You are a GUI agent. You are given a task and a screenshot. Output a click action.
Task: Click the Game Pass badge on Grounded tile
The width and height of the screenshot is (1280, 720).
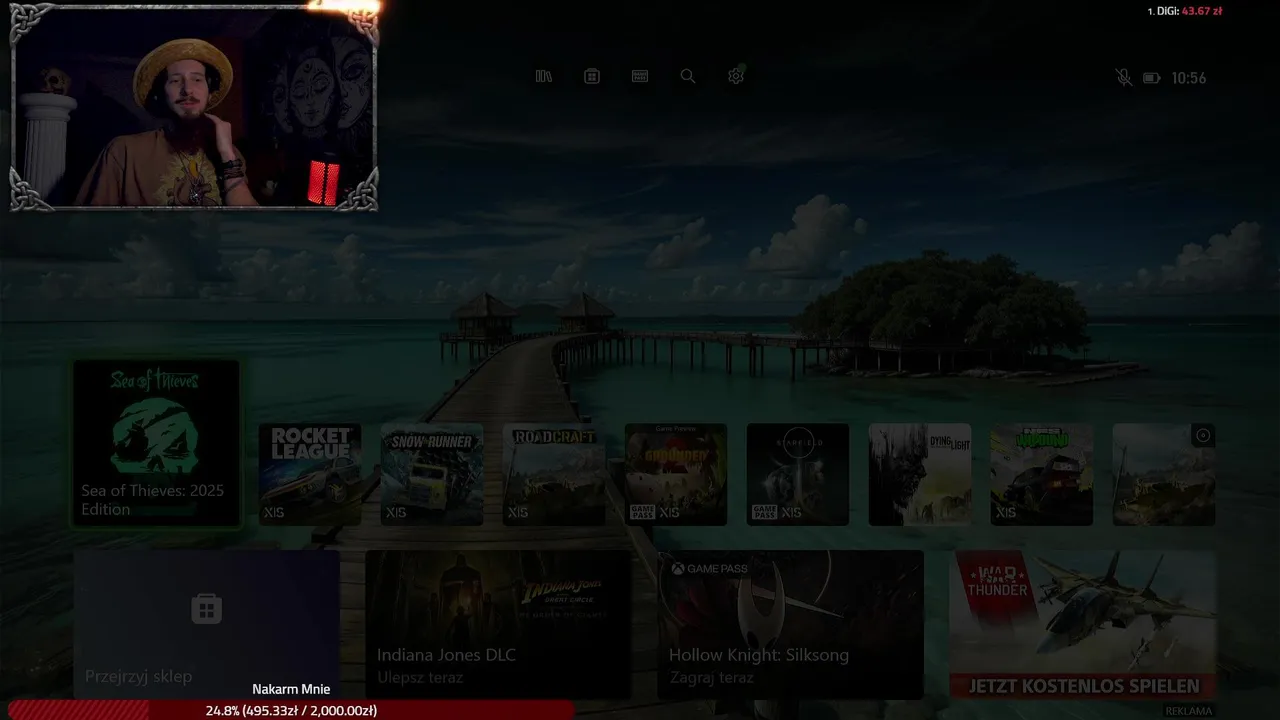coord(642,512)
